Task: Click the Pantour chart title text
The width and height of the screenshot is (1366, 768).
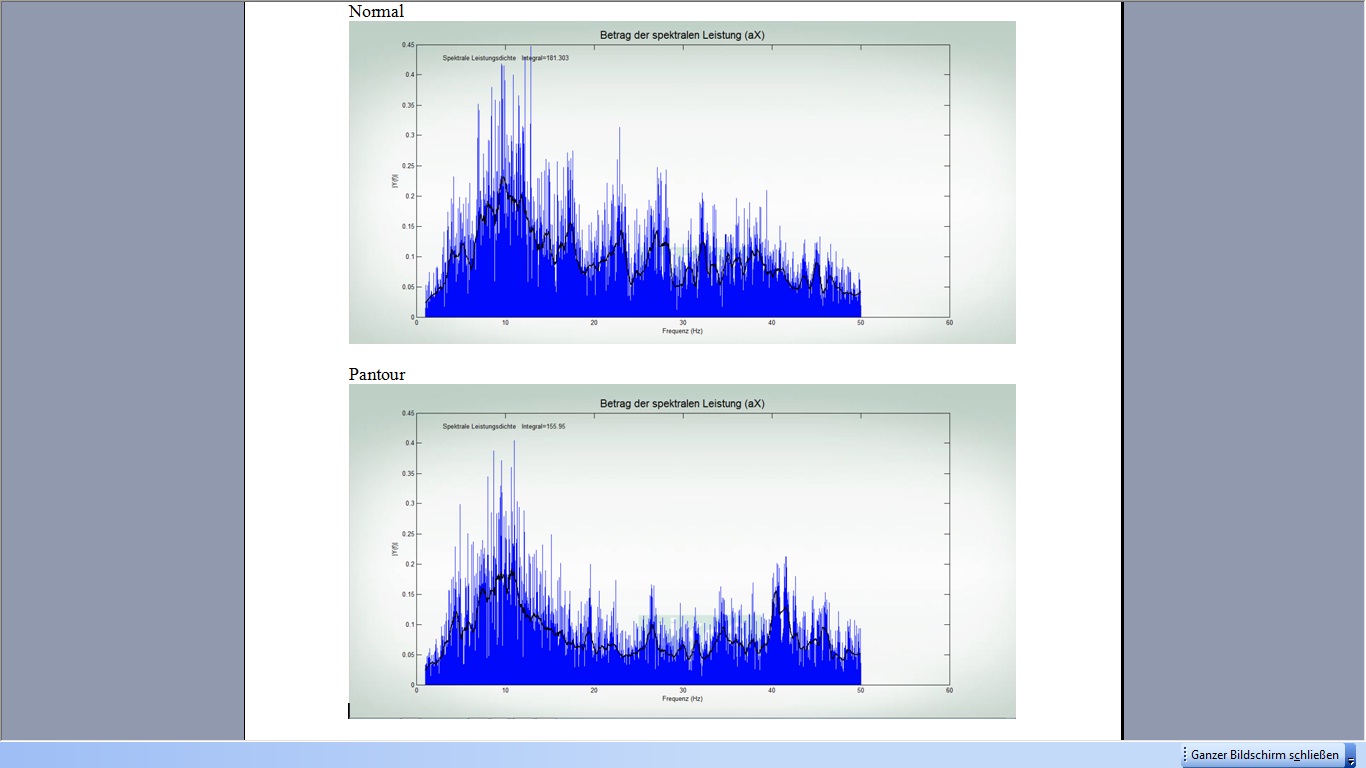Action: pos(682,404)
